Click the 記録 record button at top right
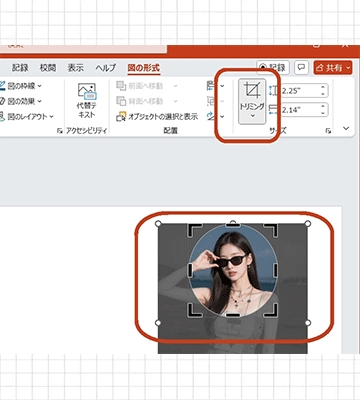The height and width of the screenshot is (400, 360). point(273,68)
